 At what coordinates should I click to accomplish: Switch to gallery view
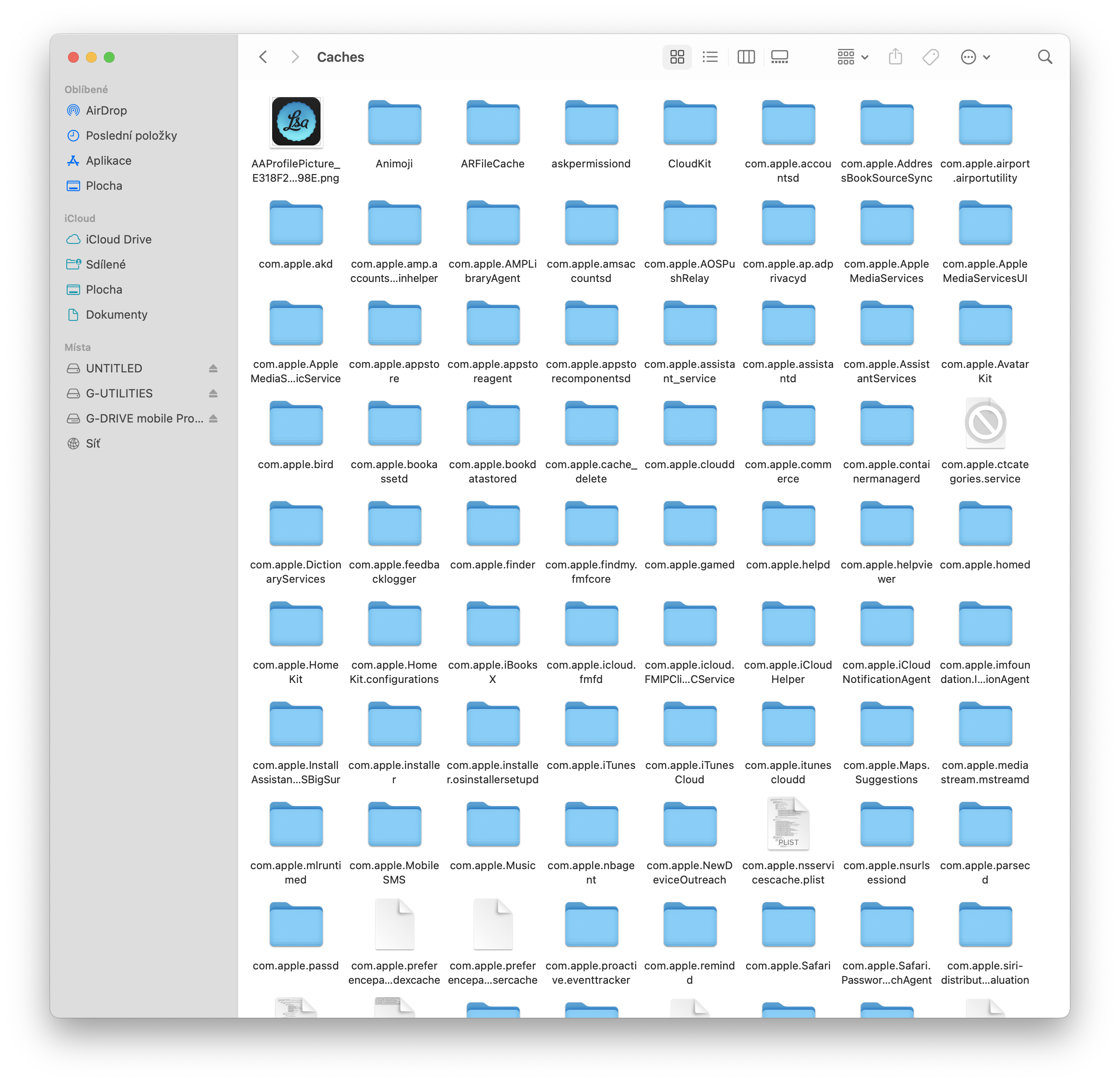(x=779, y=57)
